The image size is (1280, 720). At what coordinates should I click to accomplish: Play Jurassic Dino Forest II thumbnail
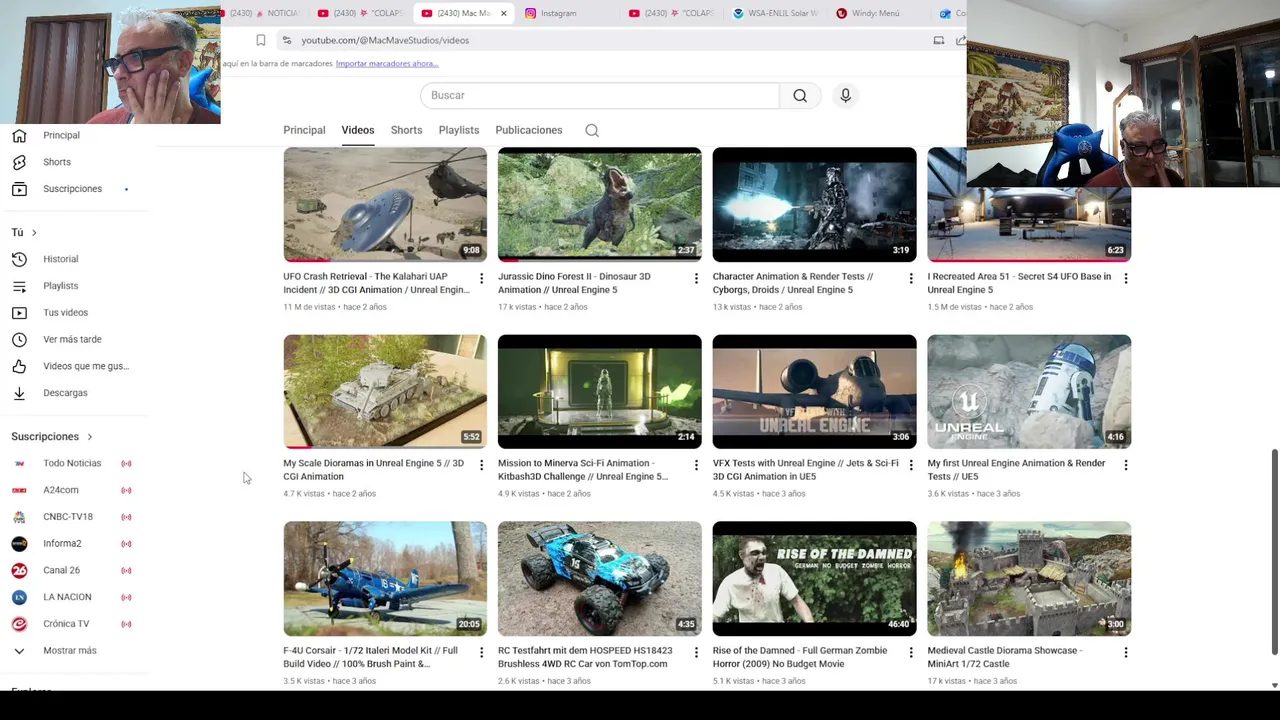coord(600,204)
